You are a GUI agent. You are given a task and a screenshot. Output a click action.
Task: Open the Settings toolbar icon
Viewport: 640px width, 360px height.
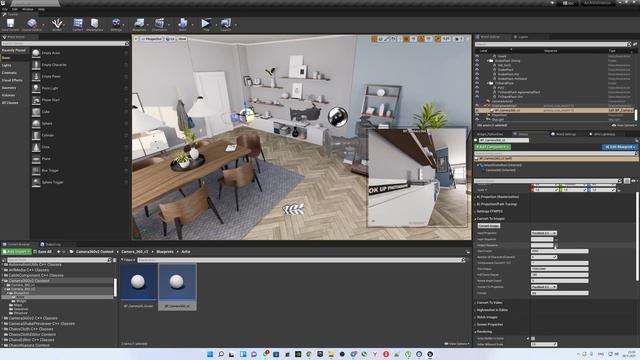(x=116, y=24)
